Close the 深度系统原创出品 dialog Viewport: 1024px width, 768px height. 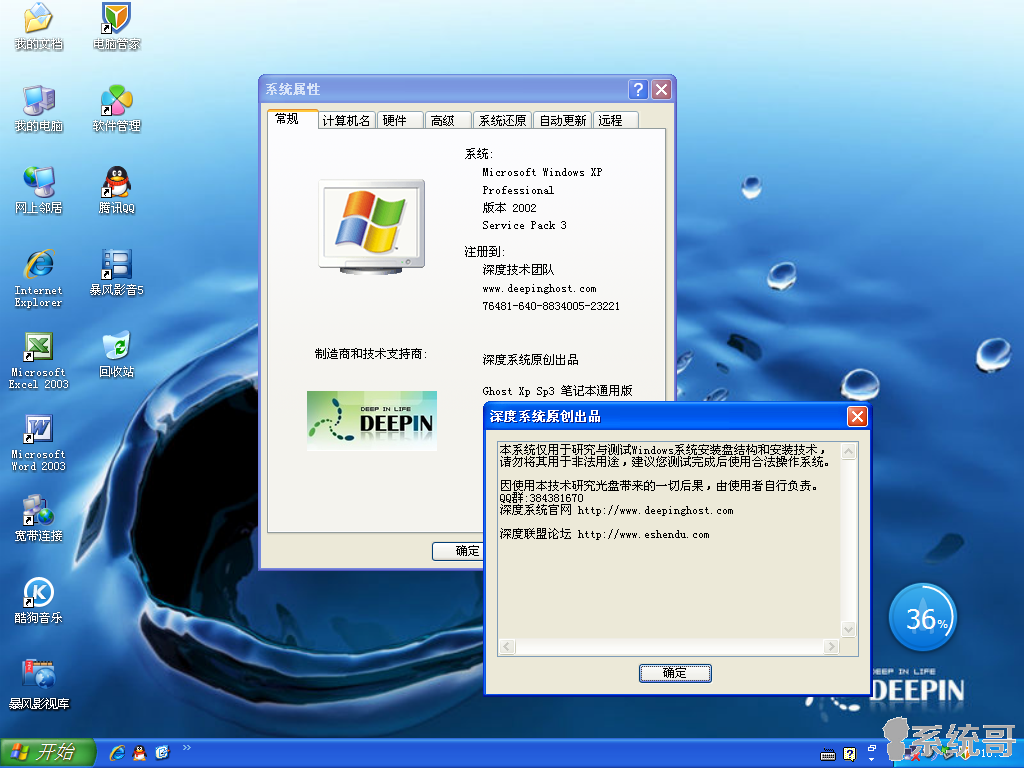[857, 417]
